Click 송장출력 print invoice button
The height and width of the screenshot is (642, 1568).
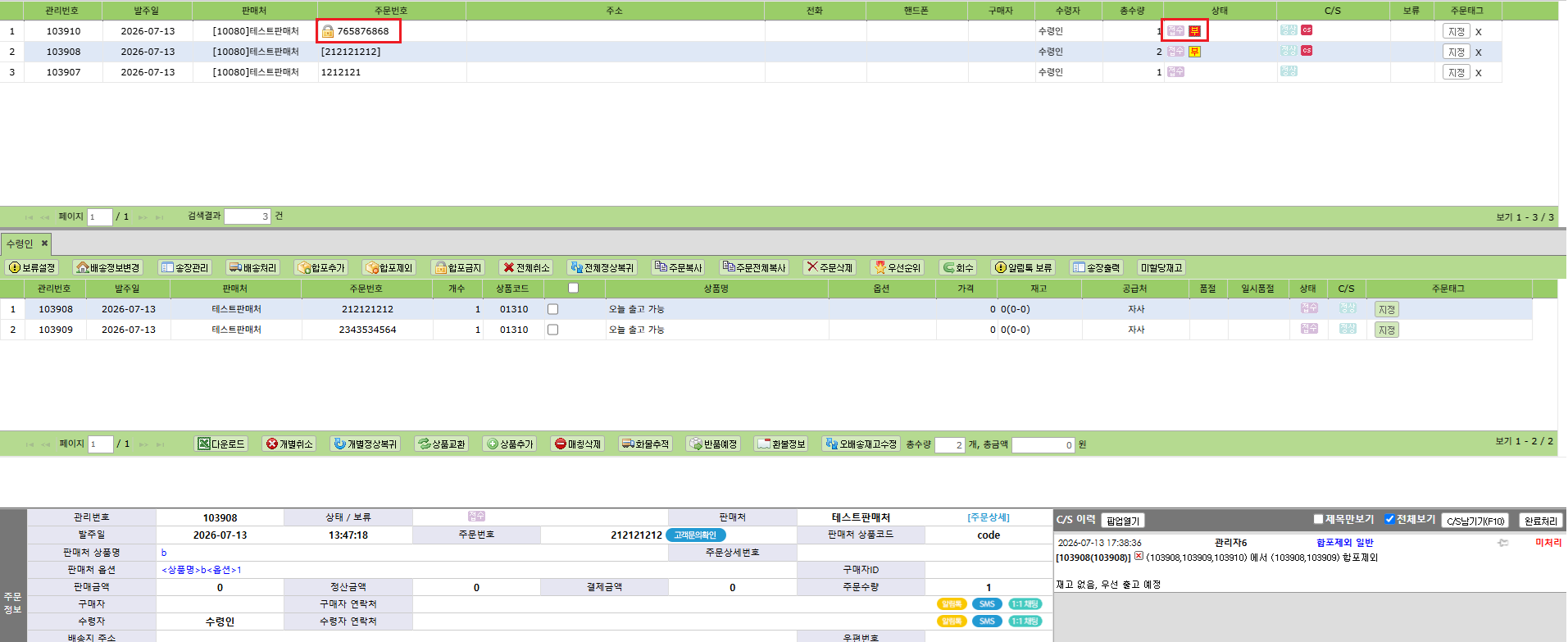(x=1097, y=267)
